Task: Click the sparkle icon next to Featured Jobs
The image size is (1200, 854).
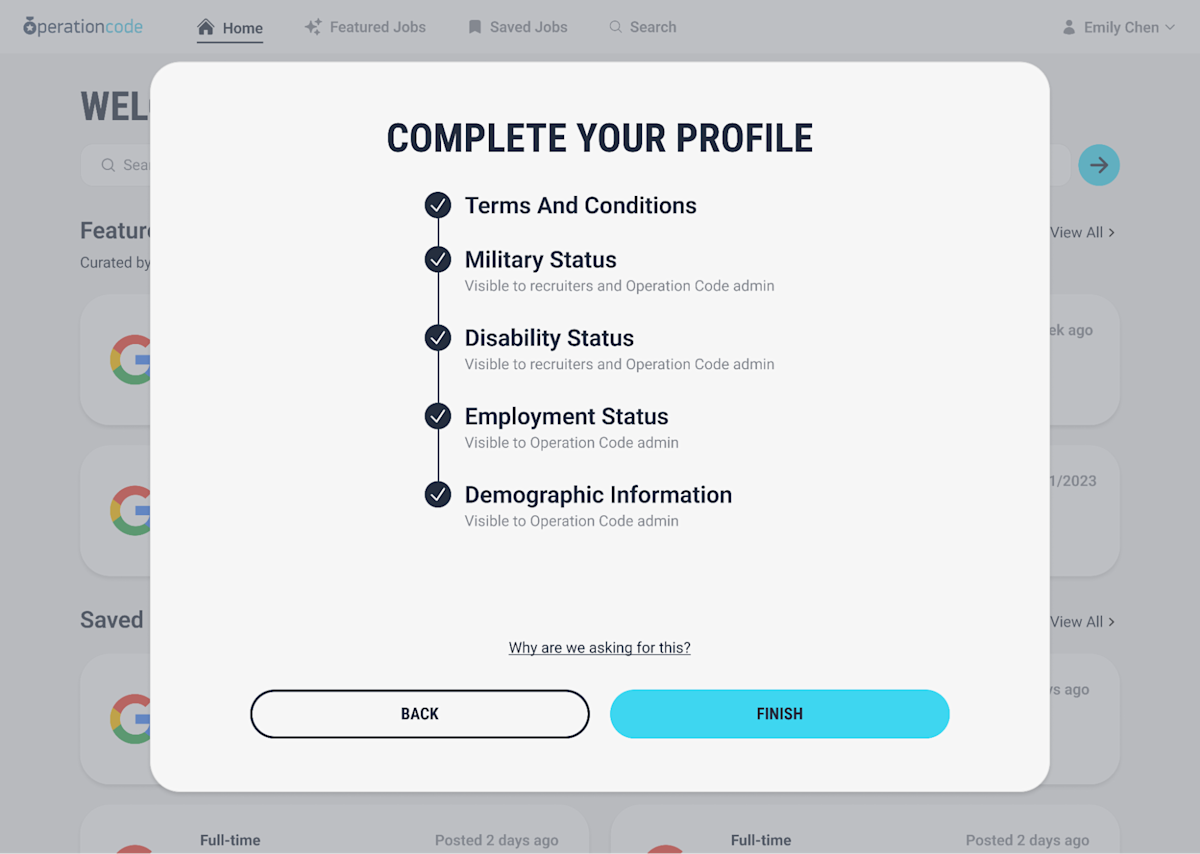Action: point(310,26)
